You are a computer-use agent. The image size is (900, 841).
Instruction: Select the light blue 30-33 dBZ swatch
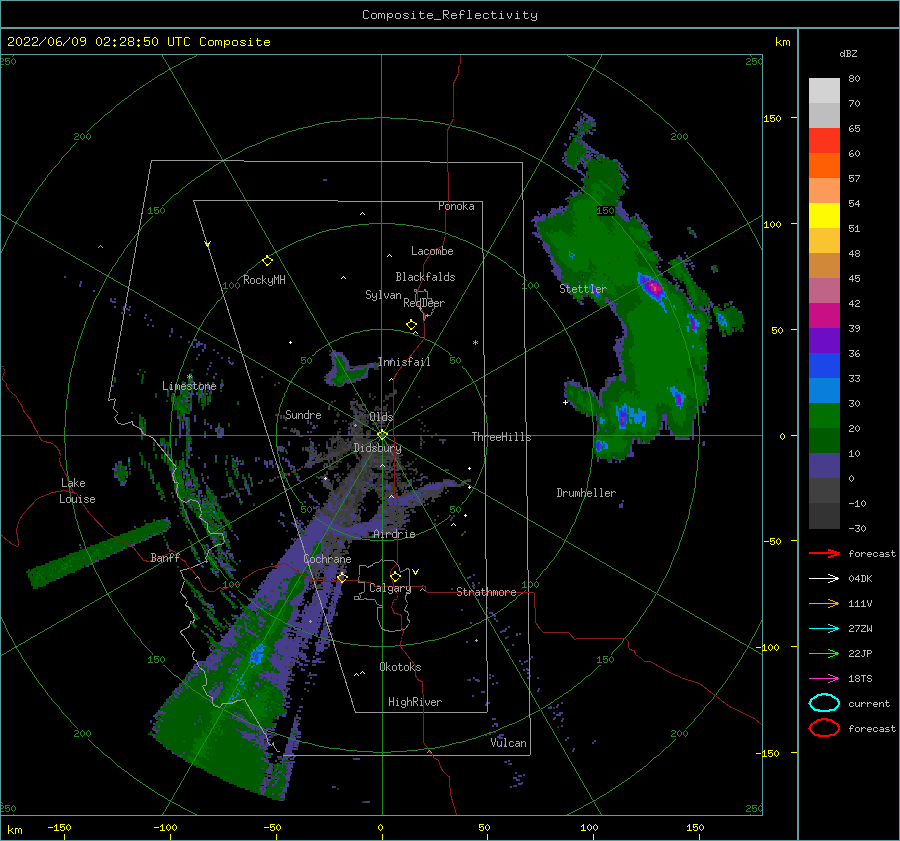coord(824,390)
